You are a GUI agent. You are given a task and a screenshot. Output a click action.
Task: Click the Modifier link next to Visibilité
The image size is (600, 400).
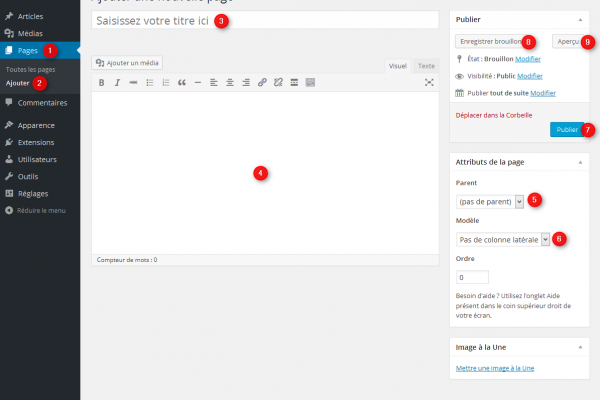pos(530,75)
